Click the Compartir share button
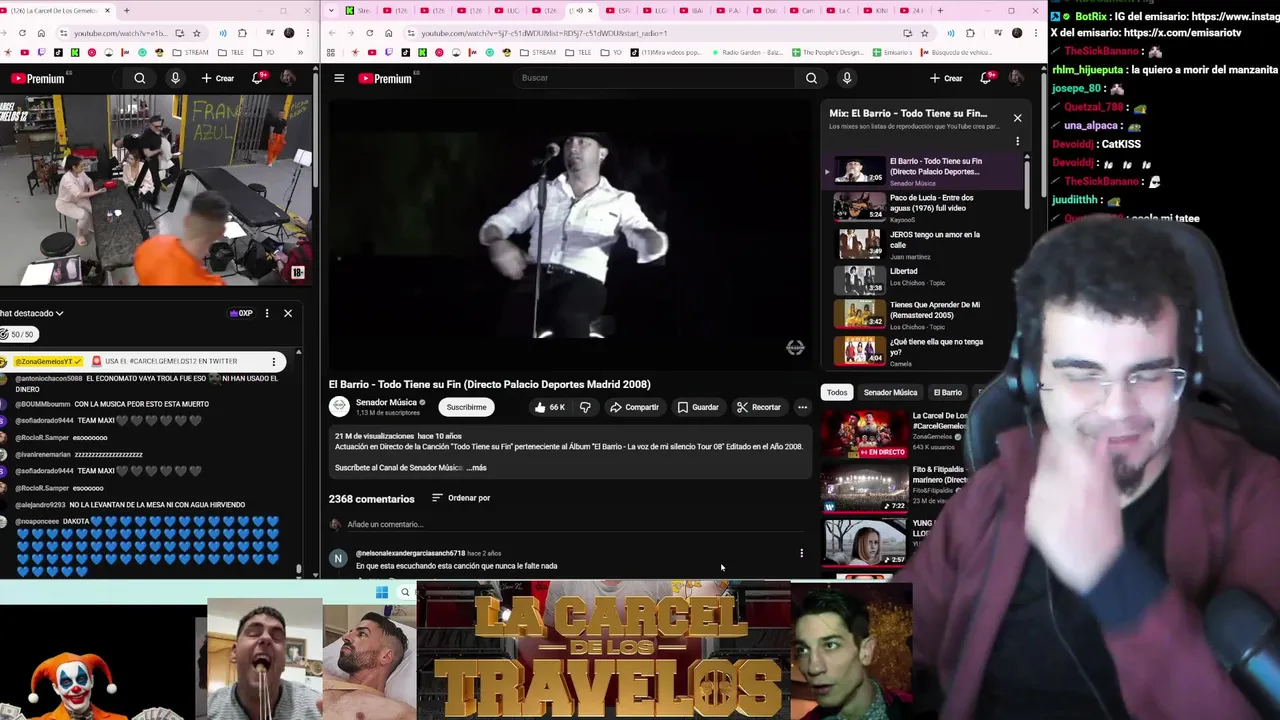The width and height of the screenshot is (1280, 720). (x=634, y=407)
